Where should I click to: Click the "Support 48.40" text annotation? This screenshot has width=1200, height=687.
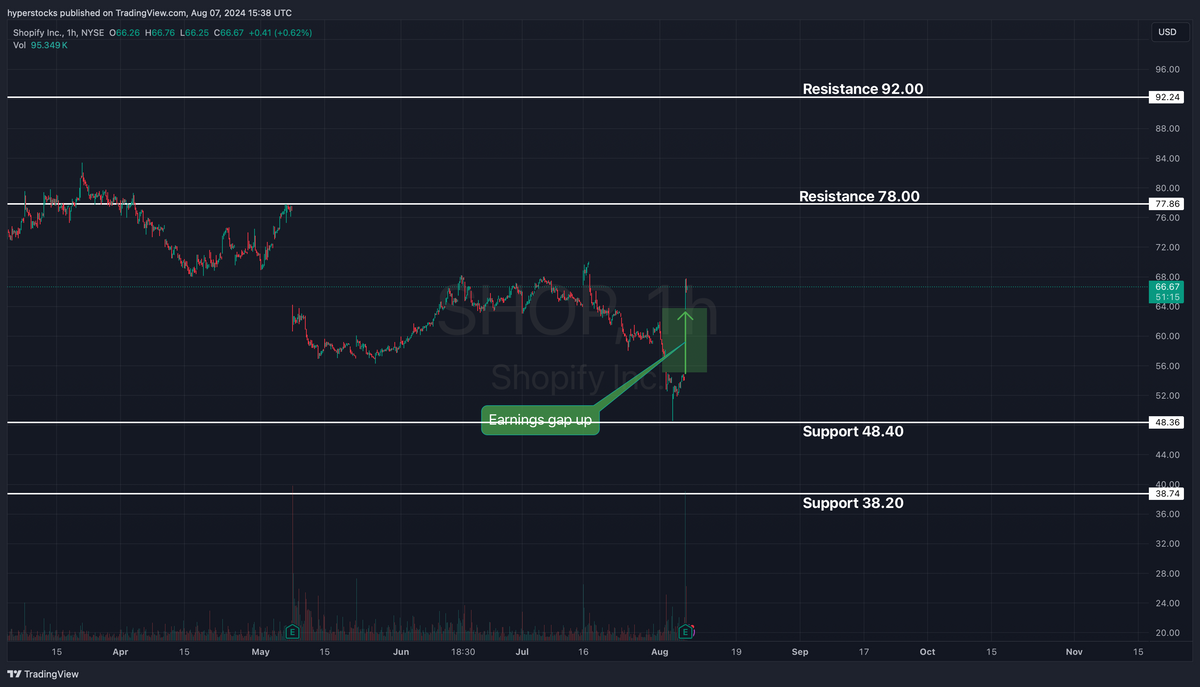tap(853, 431)
